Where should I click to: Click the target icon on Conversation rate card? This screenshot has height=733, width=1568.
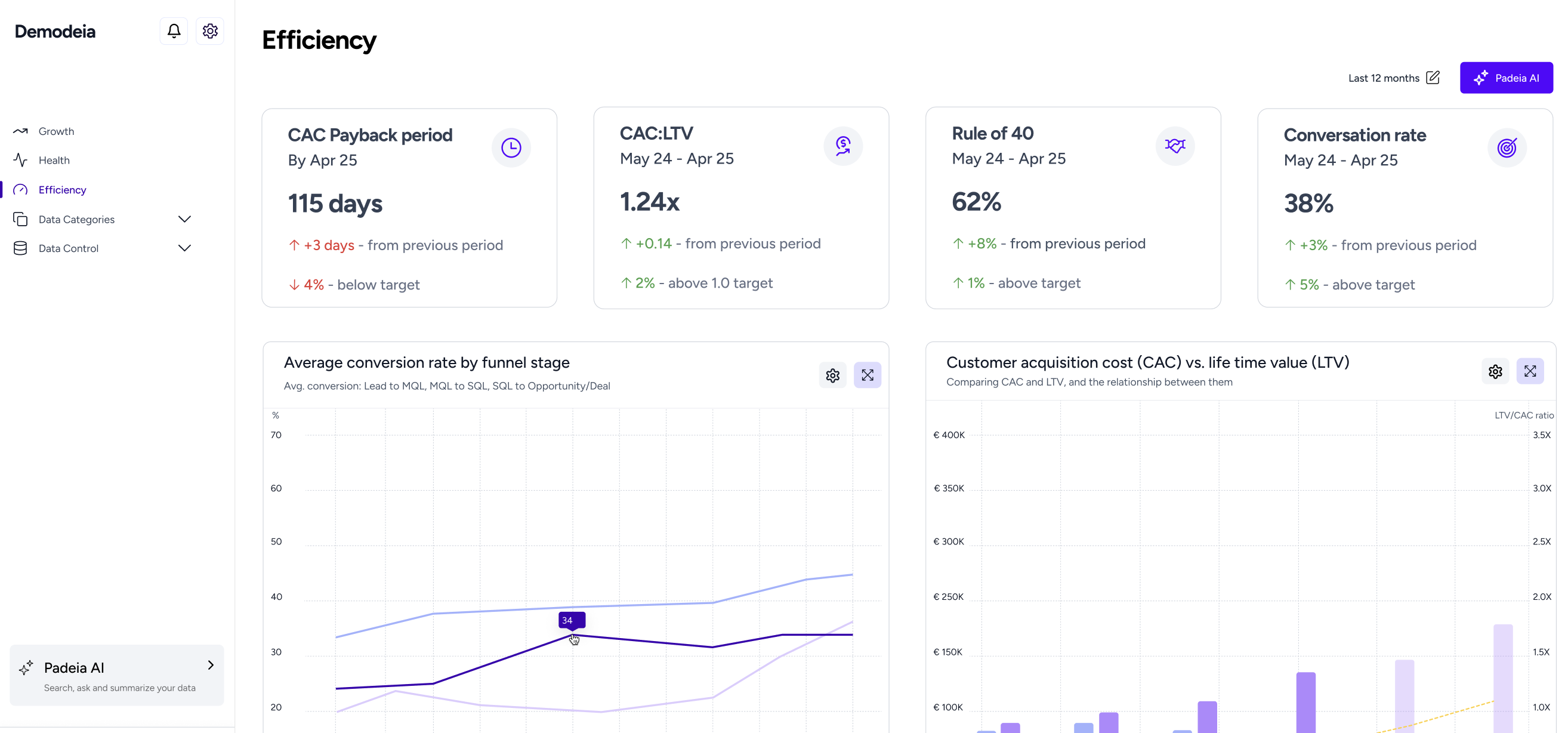point(1507,147)
